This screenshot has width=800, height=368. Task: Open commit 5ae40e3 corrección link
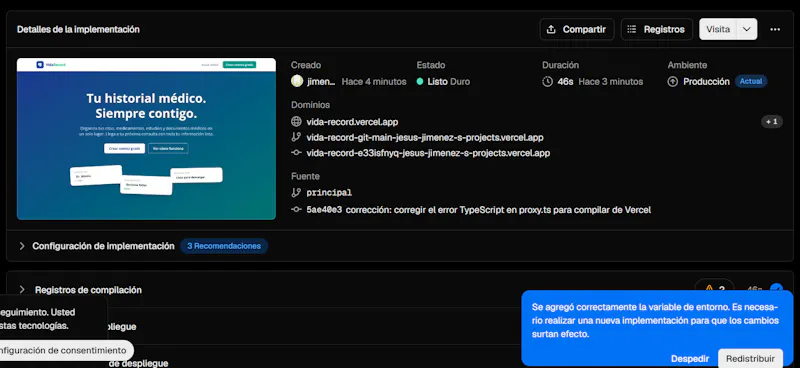[x=479, y=210]
